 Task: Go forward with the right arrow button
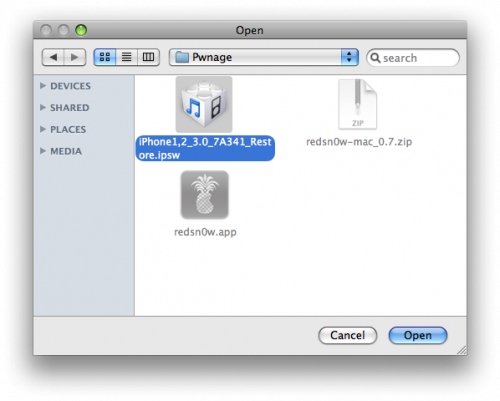[75, 57]
